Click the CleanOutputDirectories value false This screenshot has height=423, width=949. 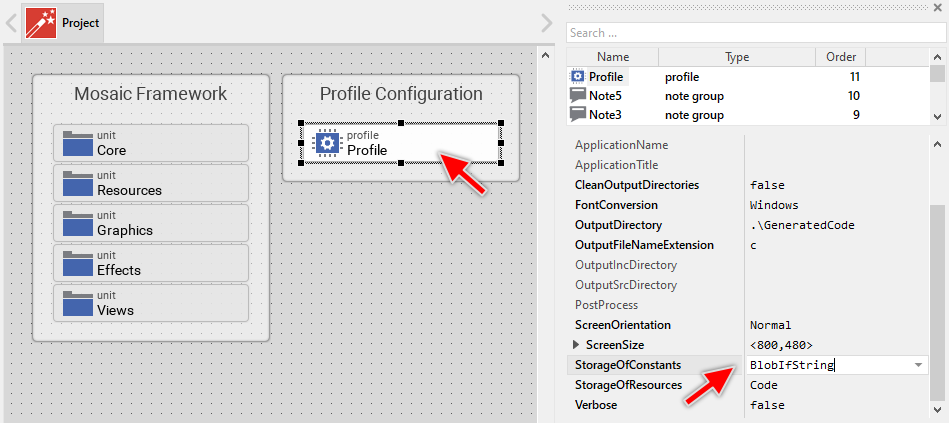(x=767, y=185)
